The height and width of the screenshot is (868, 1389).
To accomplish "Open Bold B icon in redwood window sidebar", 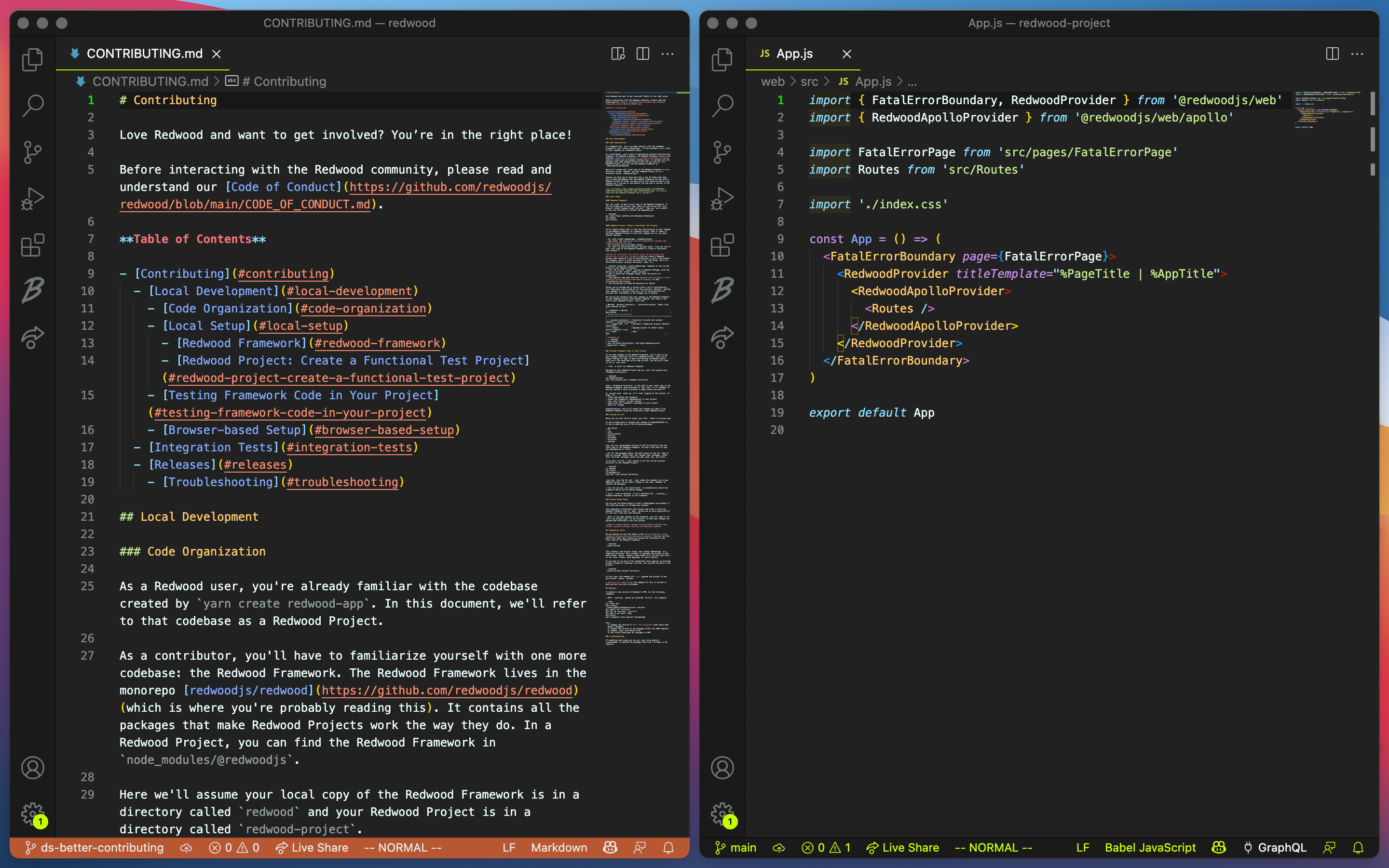I will (33, 290).
